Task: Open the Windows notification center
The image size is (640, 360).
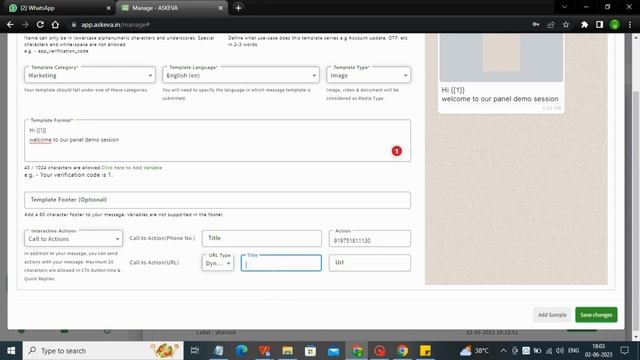Action: [x=624, y=351]
